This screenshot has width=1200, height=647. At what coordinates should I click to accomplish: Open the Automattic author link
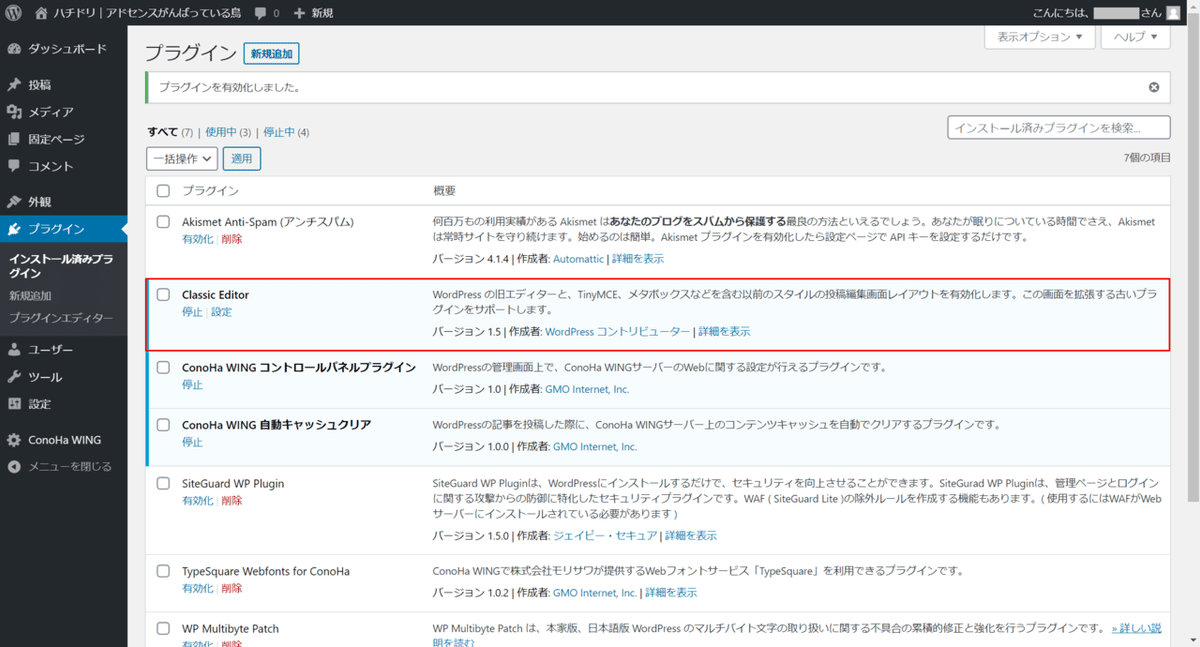point(578,259)
